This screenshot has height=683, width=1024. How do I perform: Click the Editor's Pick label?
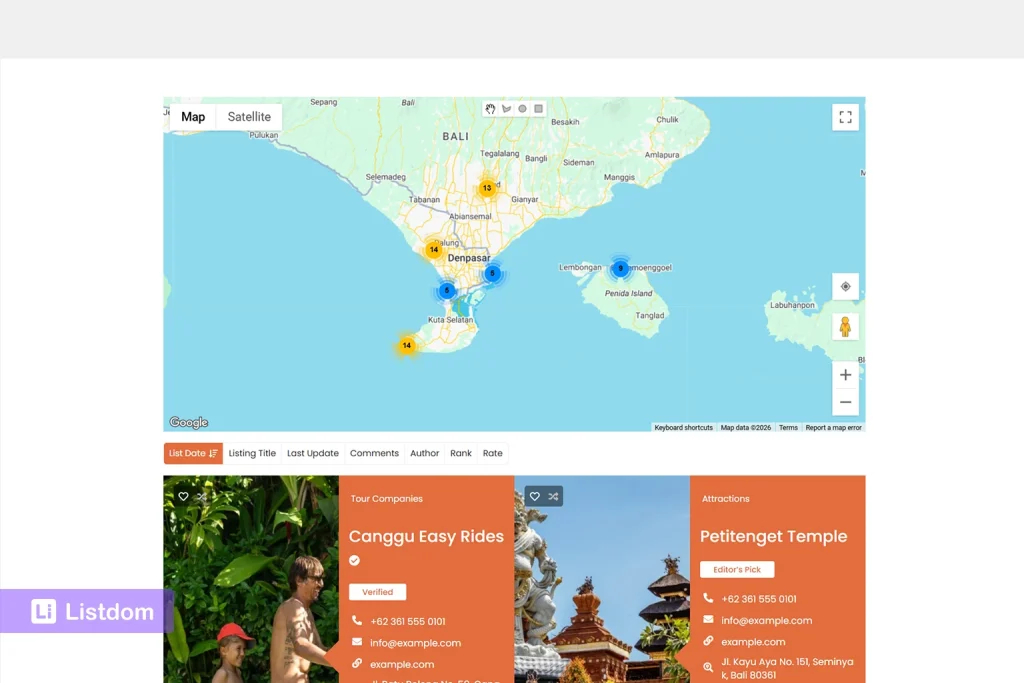(x=737, y=569)
